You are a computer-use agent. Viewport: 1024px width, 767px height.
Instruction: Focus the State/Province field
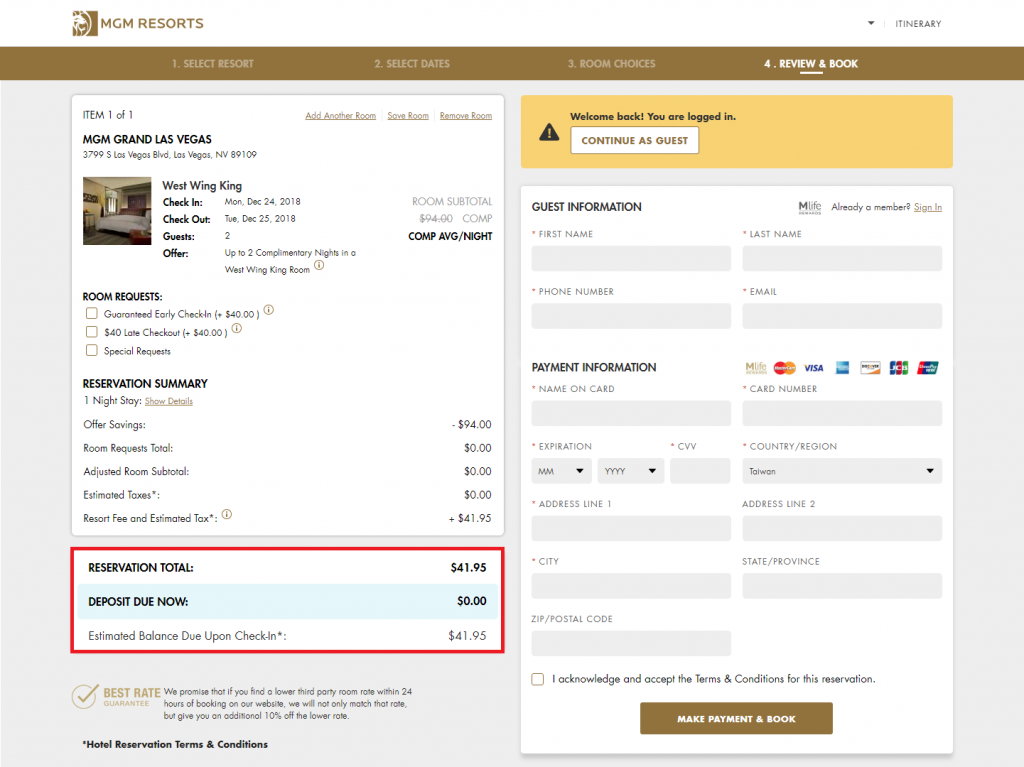point(842,586)
